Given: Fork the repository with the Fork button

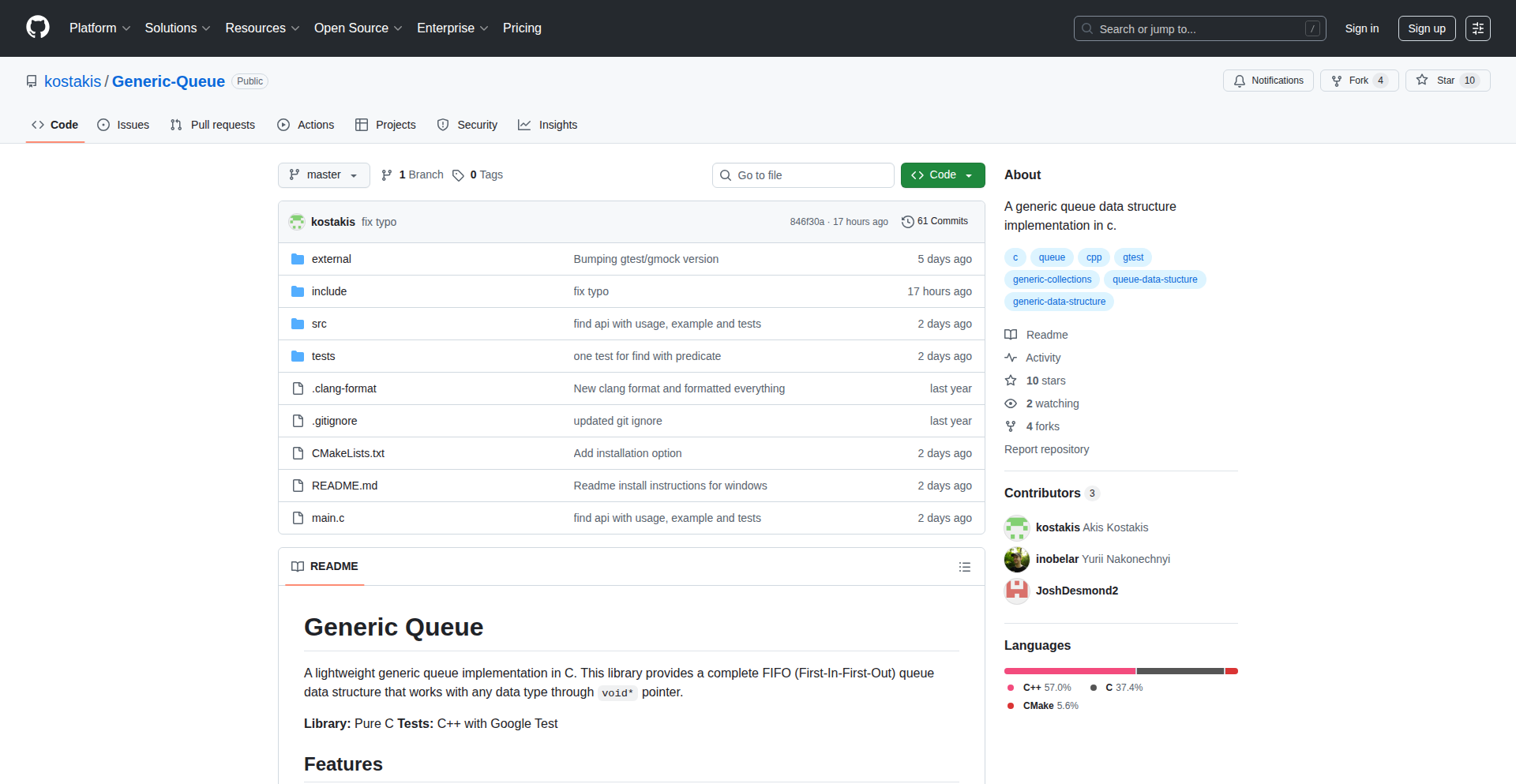Looking at the screenshot, I should (1360, 81).
